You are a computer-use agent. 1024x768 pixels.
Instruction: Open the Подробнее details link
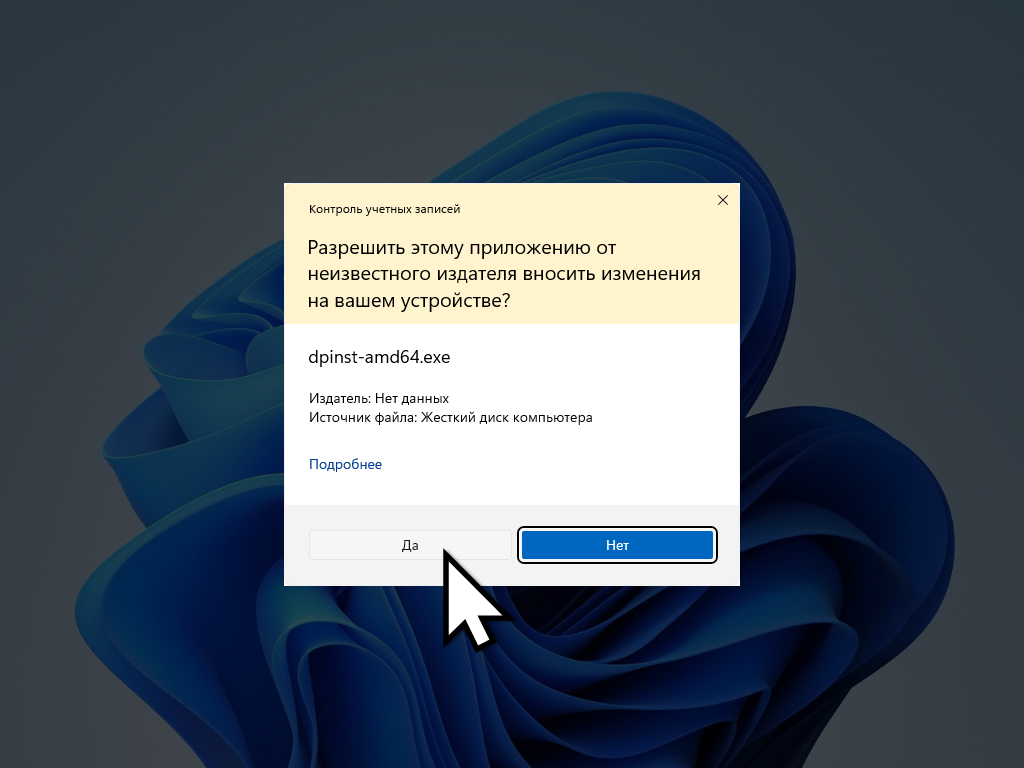pos(345,464)
